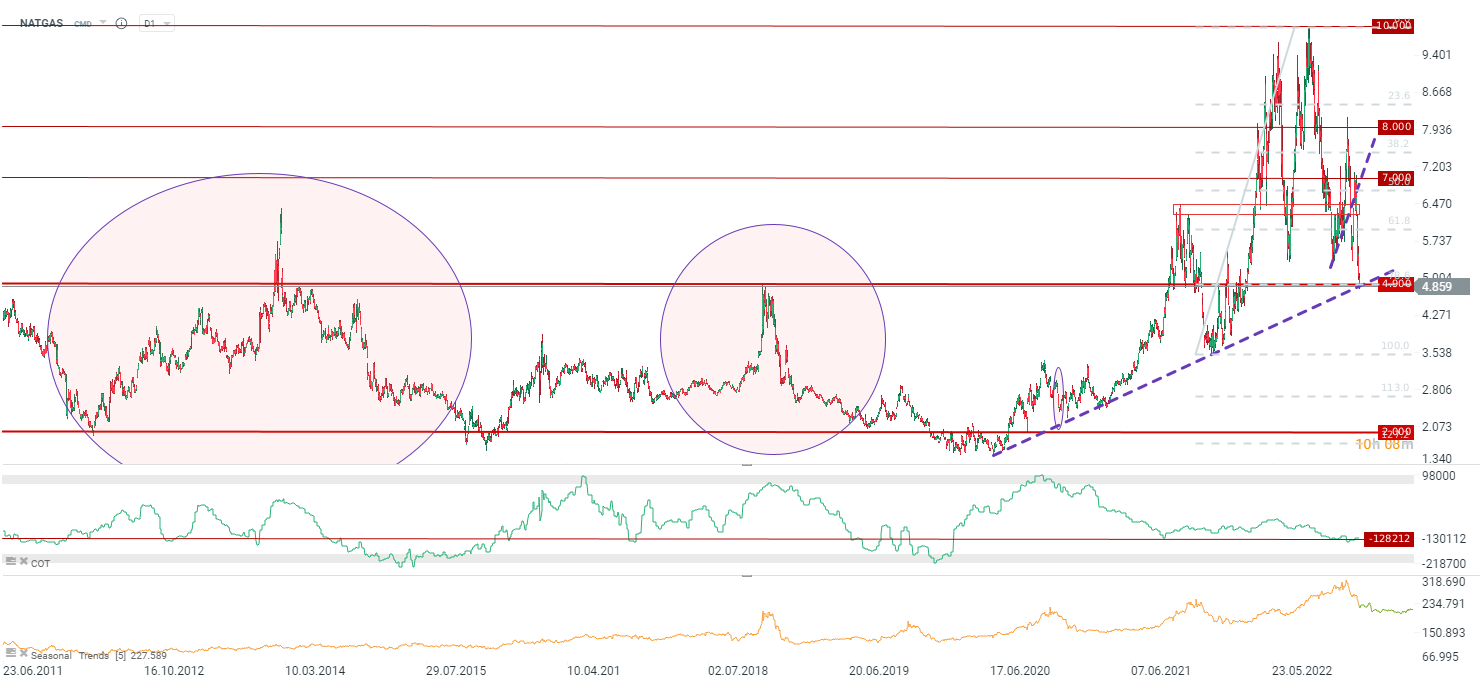Remove the COT indicator with its X icon
Image resolution: width=1482 pixels, height=694 pixels.
pyautogui.click(x=23, y=563)
